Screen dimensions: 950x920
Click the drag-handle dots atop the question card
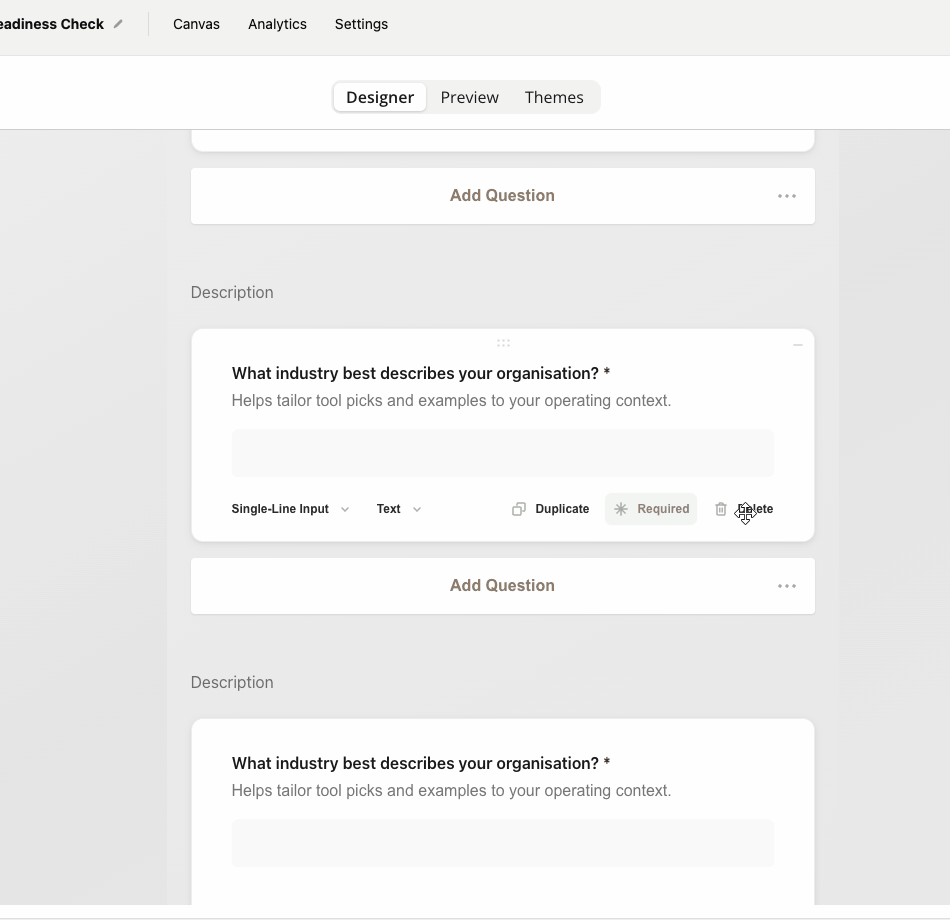pos(503,343)
